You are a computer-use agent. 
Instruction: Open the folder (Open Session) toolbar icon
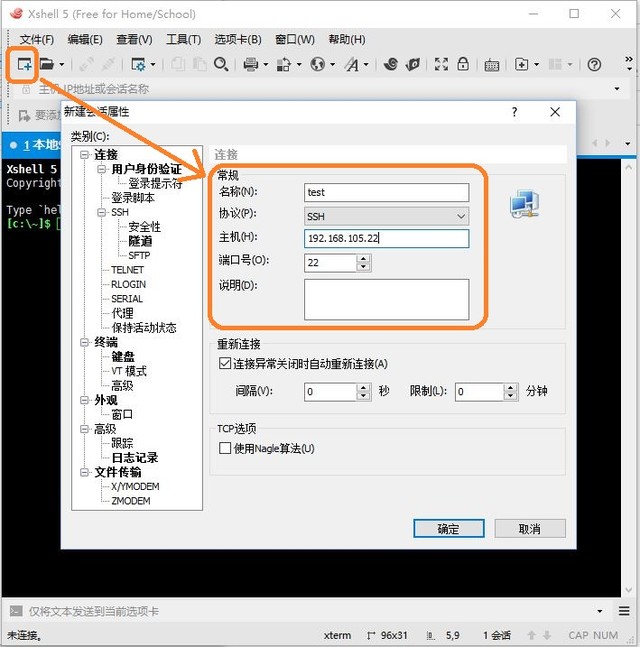(47, 64)
